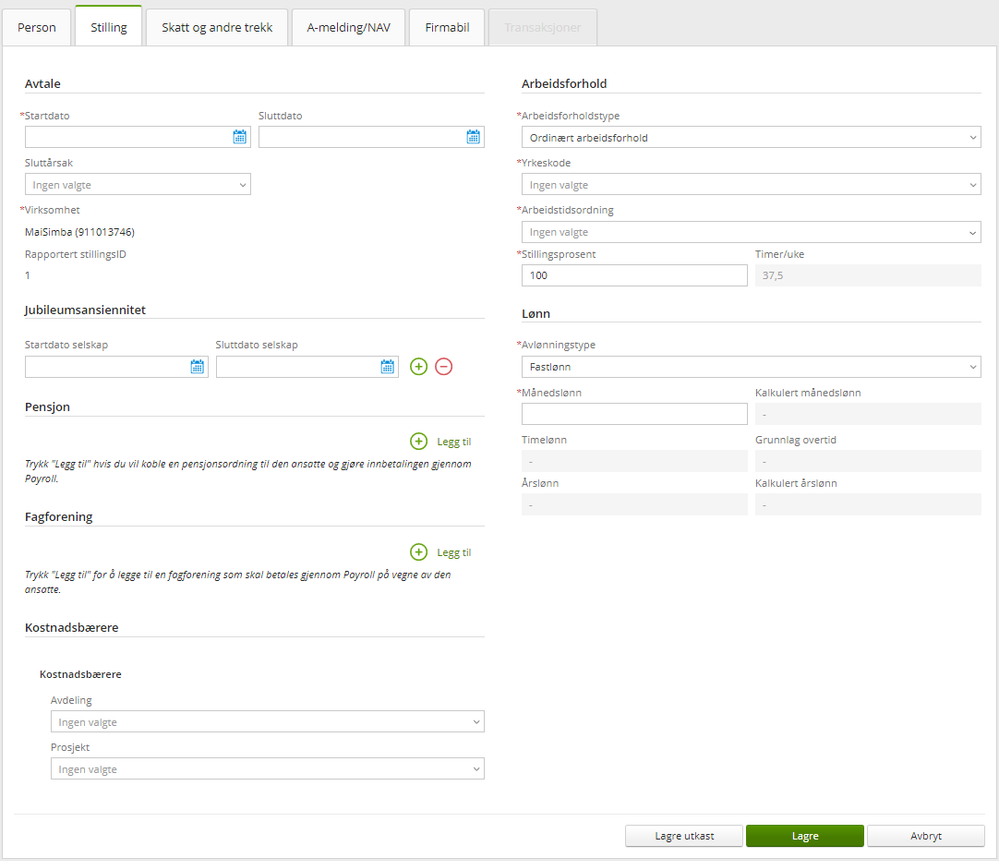This screenshot has height=861, width=999.
Task: Click into the Månedslønn input field
Action: [x=634, y=414]
